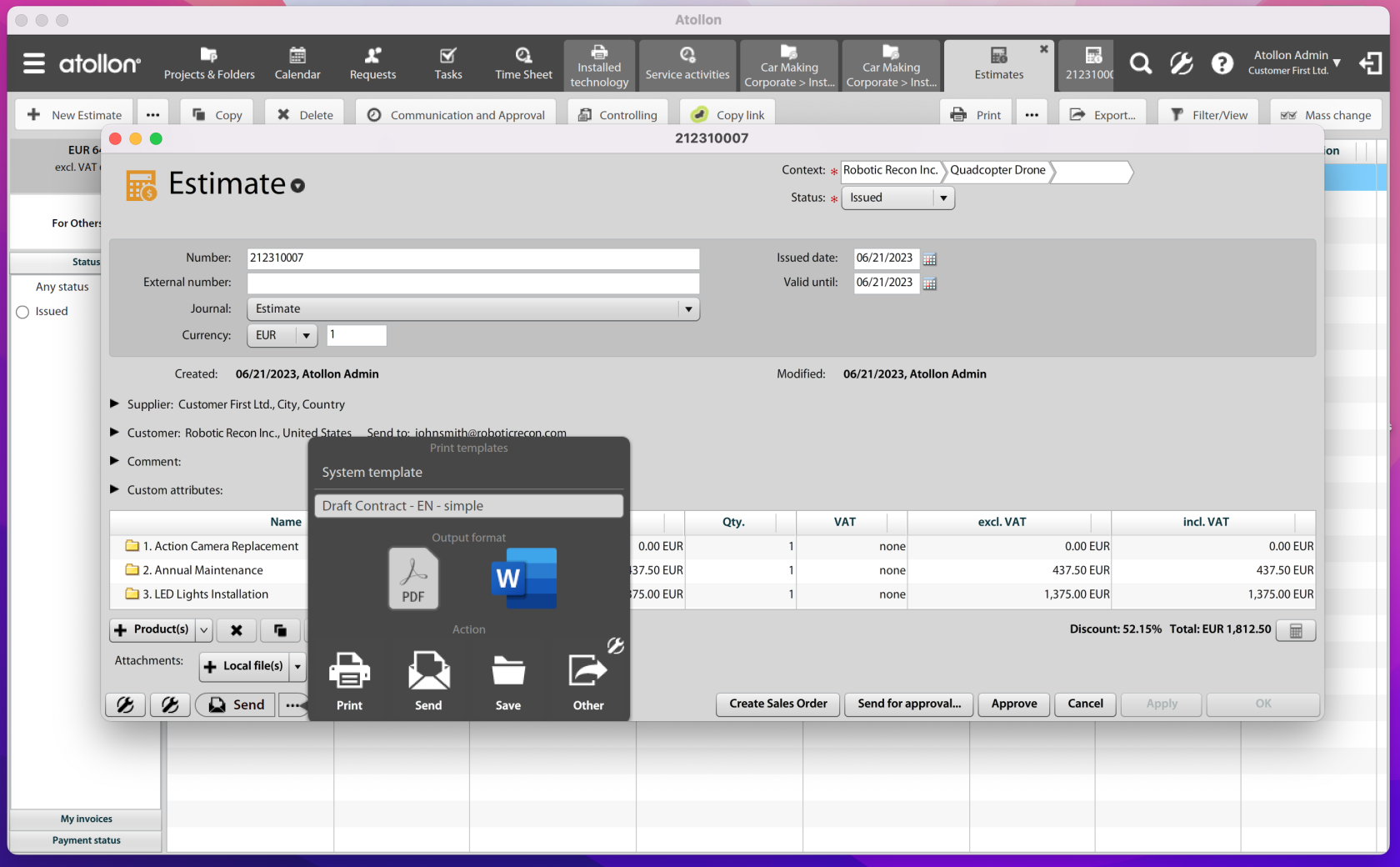The width and height of the screenshot is (1400, 867).
Task: Click the Other share action in popup
Action: [588, 681]
